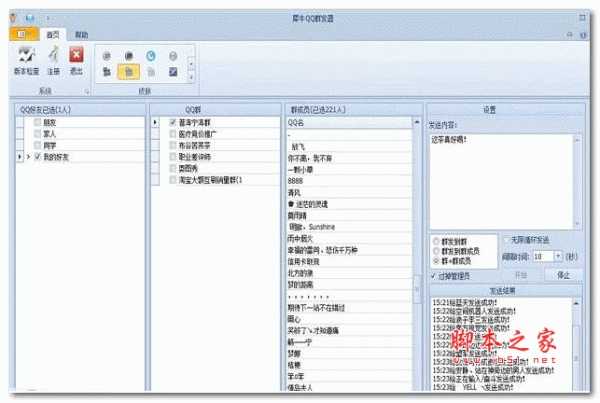
Task: Open the 间隔时间 interval dropdown arrow
Action: (x=558, y=256)
